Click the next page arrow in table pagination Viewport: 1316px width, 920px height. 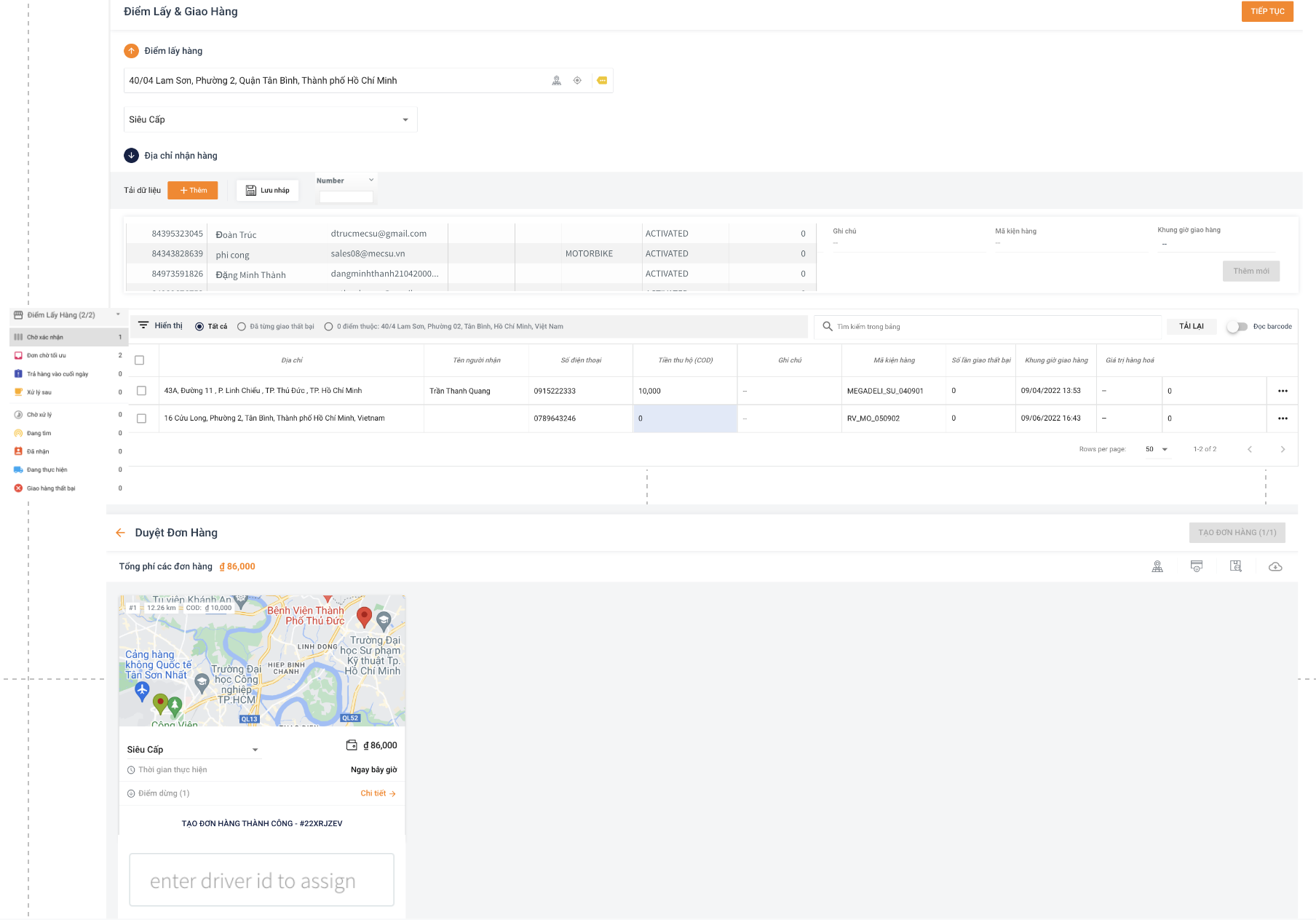click(x=1283, y=449)
